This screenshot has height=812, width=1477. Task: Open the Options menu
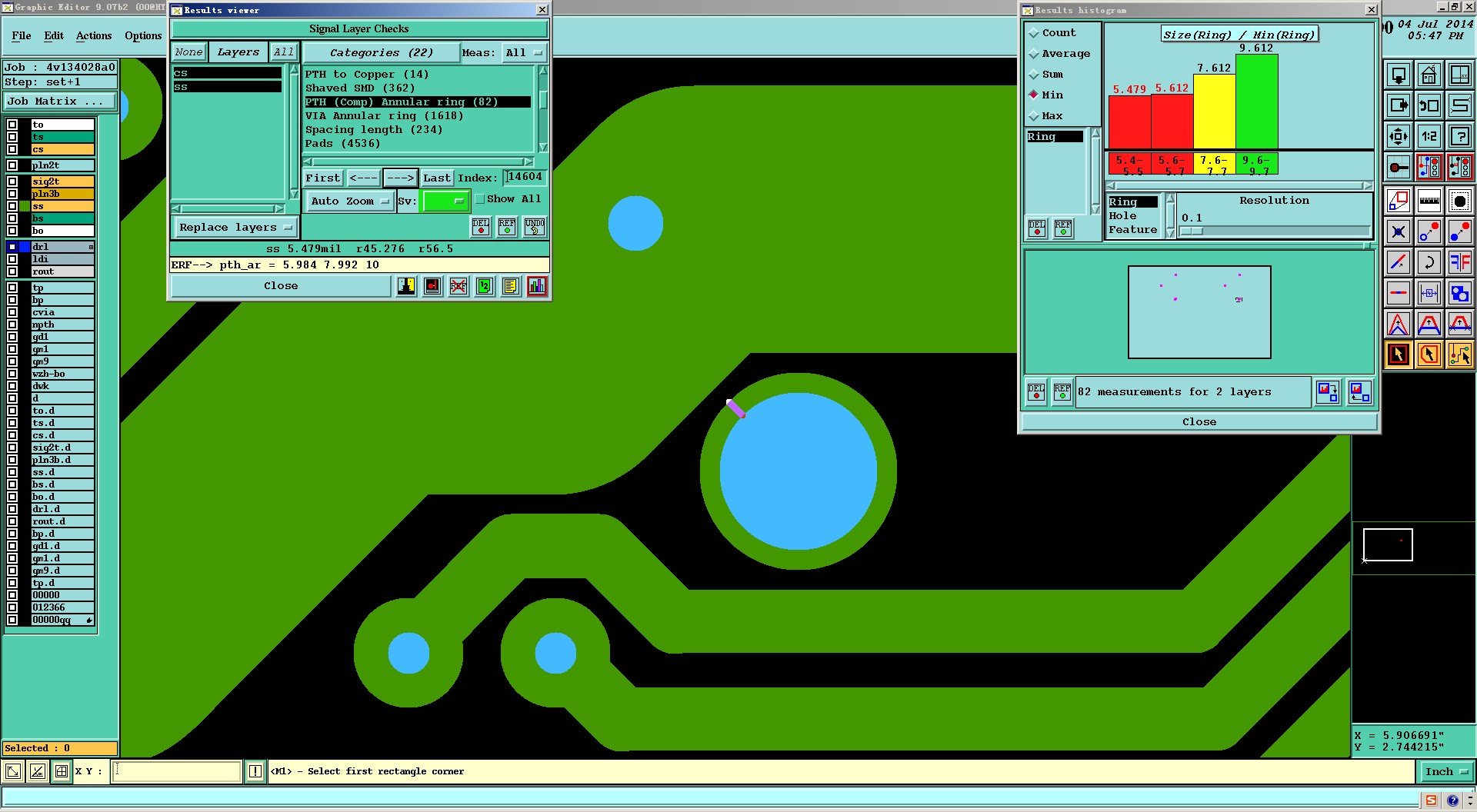[143, 36]
